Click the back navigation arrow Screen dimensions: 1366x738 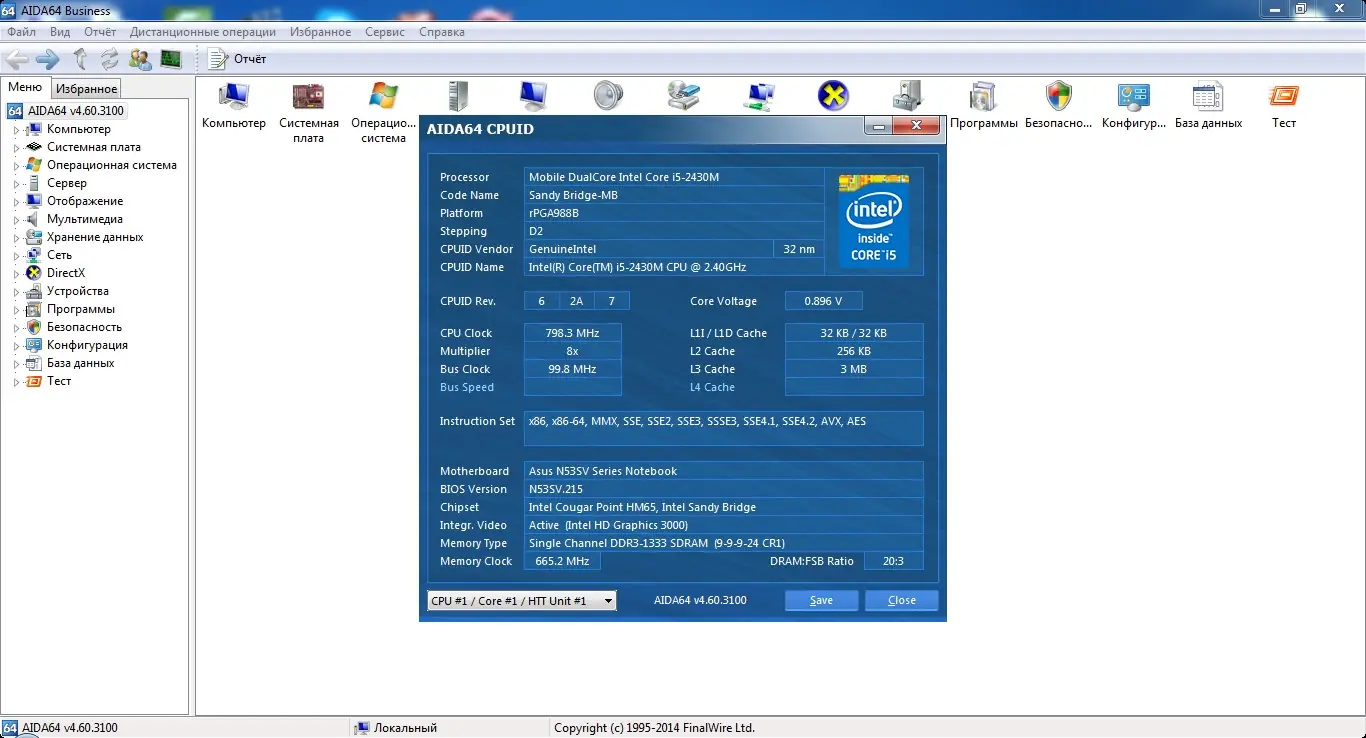coord(16,58)
